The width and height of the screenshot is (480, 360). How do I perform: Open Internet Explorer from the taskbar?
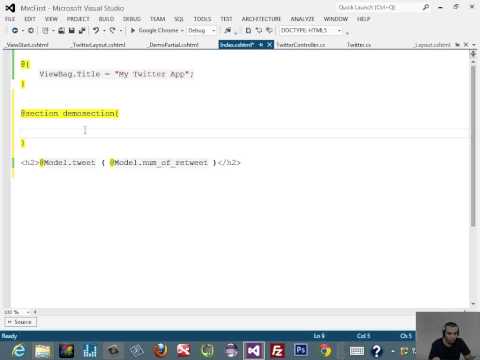[18, 351]
